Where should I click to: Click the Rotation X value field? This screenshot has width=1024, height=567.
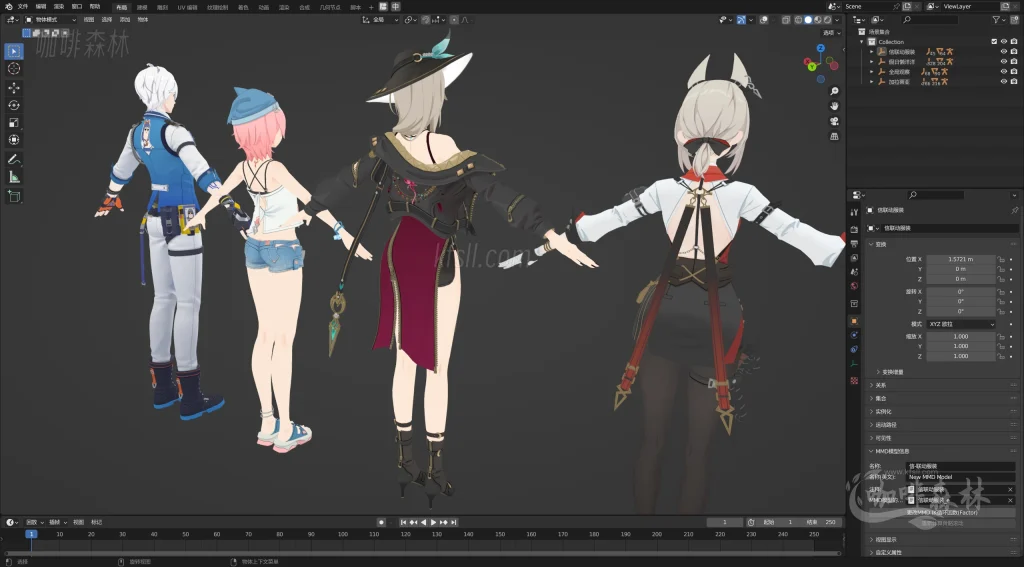961,292
